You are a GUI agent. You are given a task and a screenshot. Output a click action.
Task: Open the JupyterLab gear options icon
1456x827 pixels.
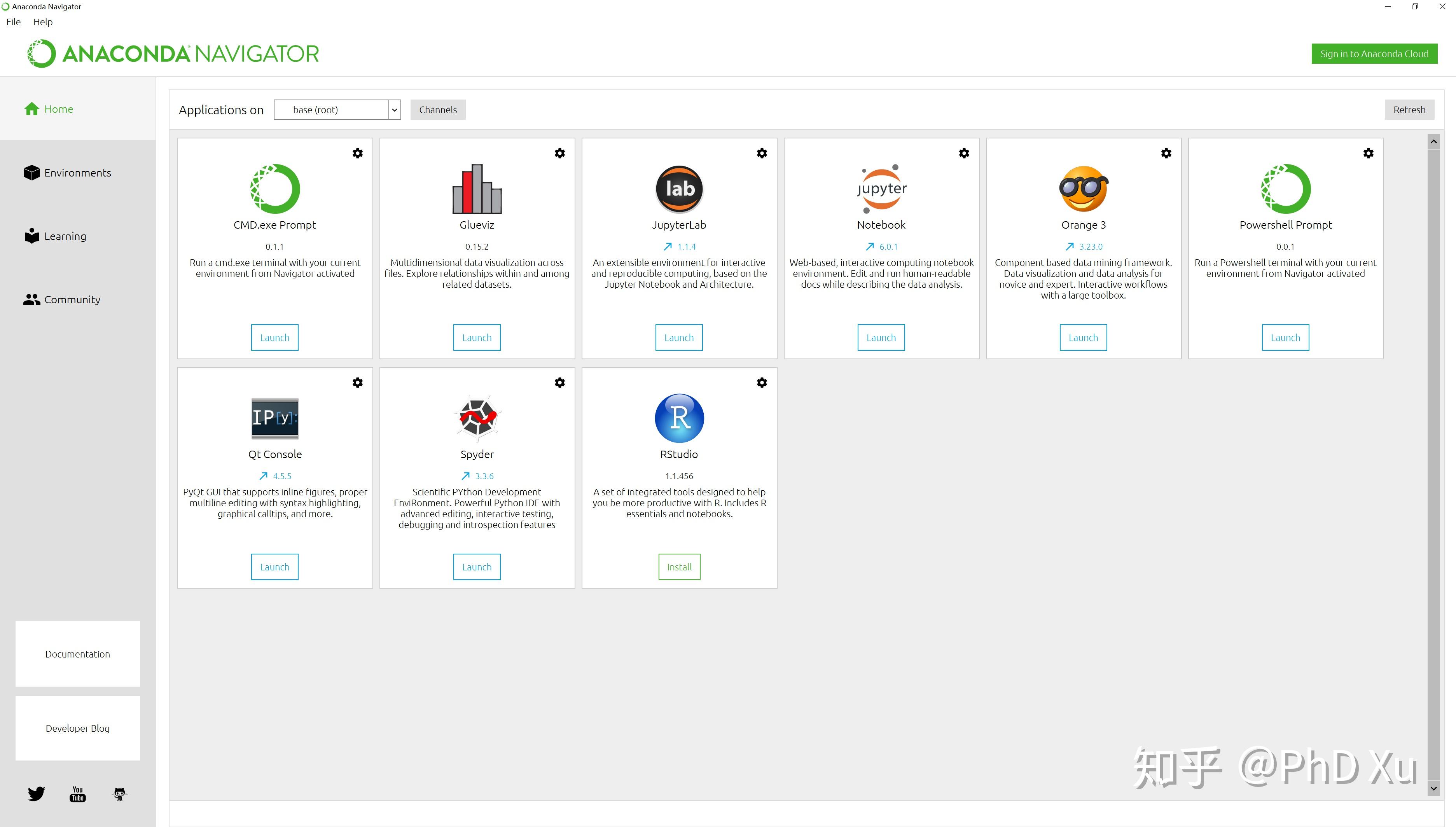pyautogui.click(x=762, y=153)
